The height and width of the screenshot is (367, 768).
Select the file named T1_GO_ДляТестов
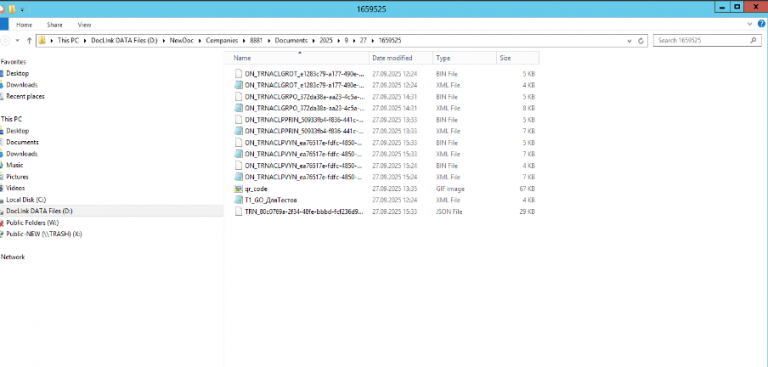[x=271, y=200]
